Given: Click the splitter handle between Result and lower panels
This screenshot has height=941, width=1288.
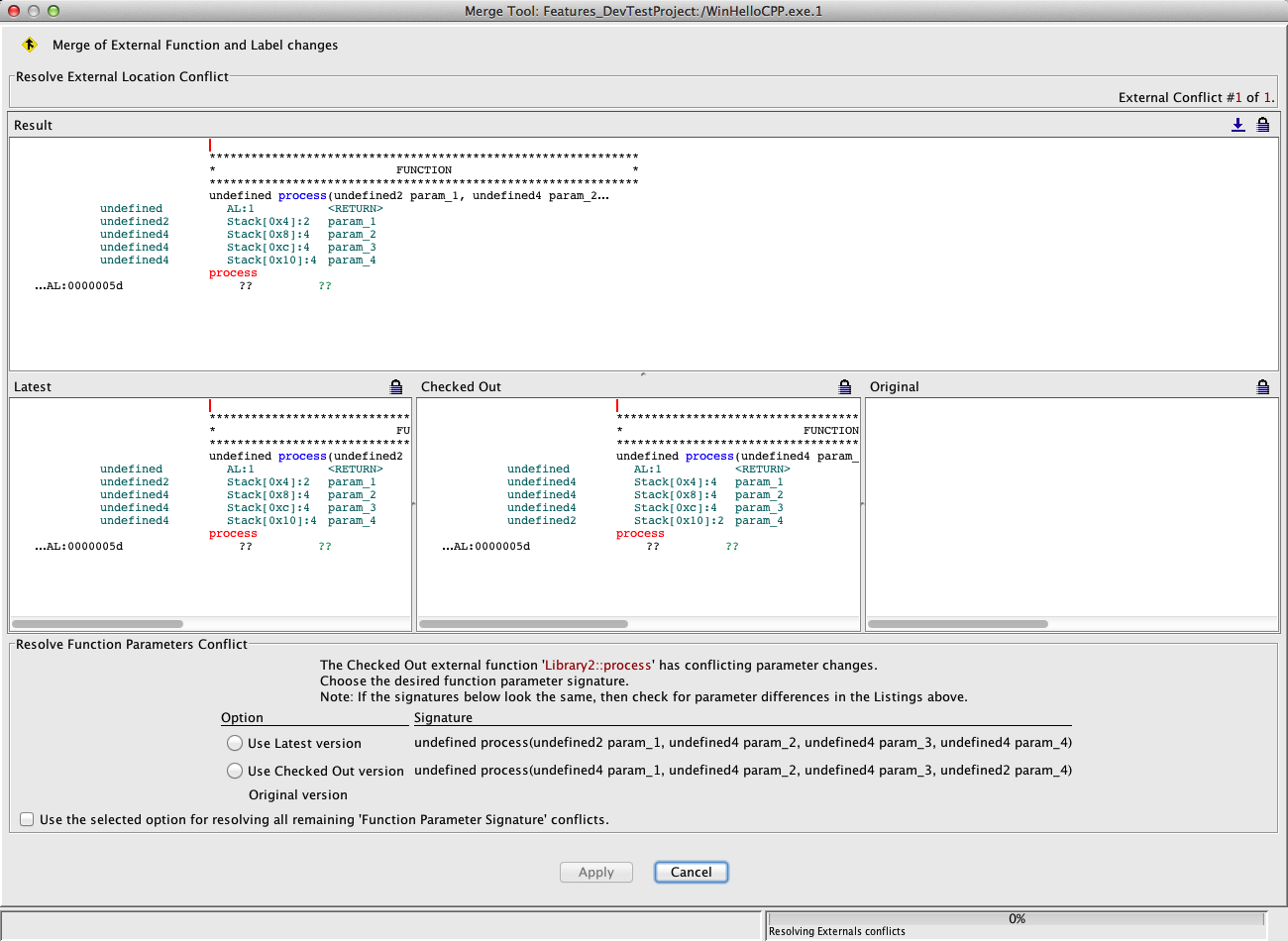Looking at the screenshot, I should click(643, 374).
